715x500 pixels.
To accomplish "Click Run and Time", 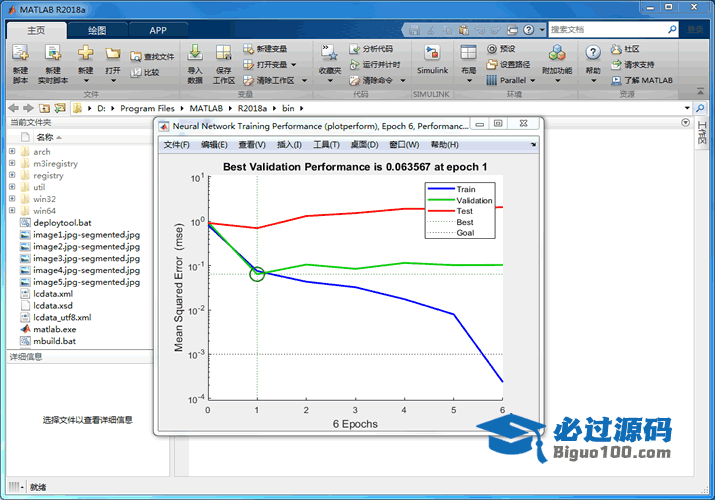I will [x=374, y=64].
